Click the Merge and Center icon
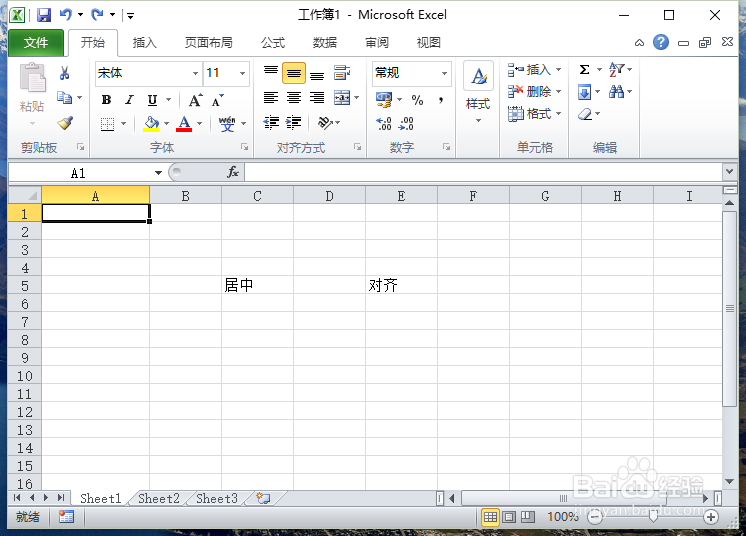 click(x=342, y=98)
